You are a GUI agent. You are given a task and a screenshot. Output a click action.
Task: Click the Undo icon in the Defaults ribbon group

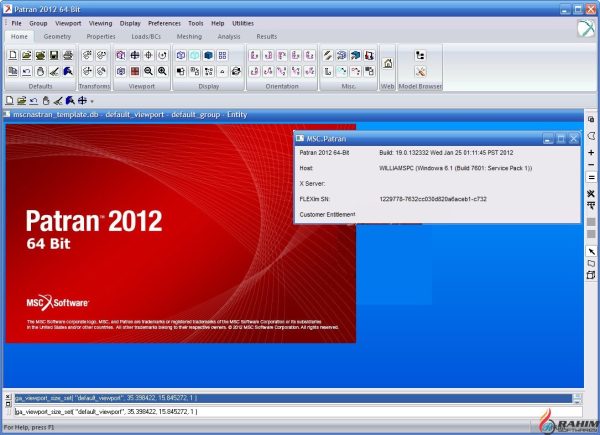(x=26, y=71)
